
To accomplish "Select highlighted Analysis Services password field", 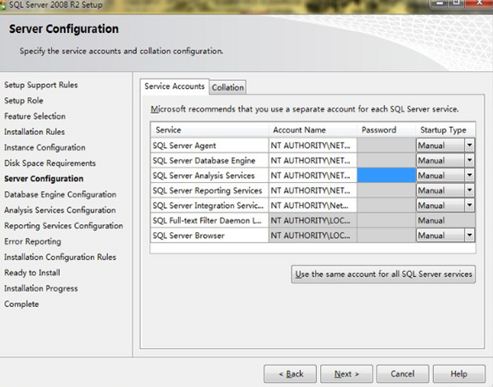I will click(x=386, y=175).
